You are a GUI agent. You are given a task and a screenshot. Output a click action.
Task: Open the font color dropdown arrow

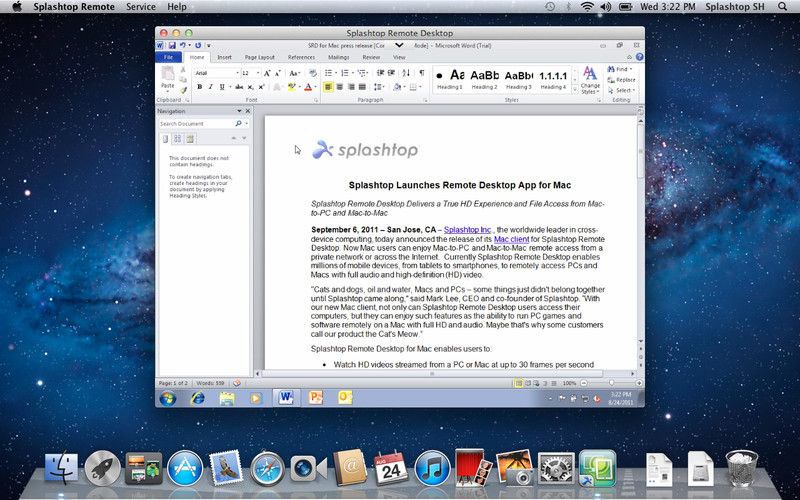(x=315, y=87)
